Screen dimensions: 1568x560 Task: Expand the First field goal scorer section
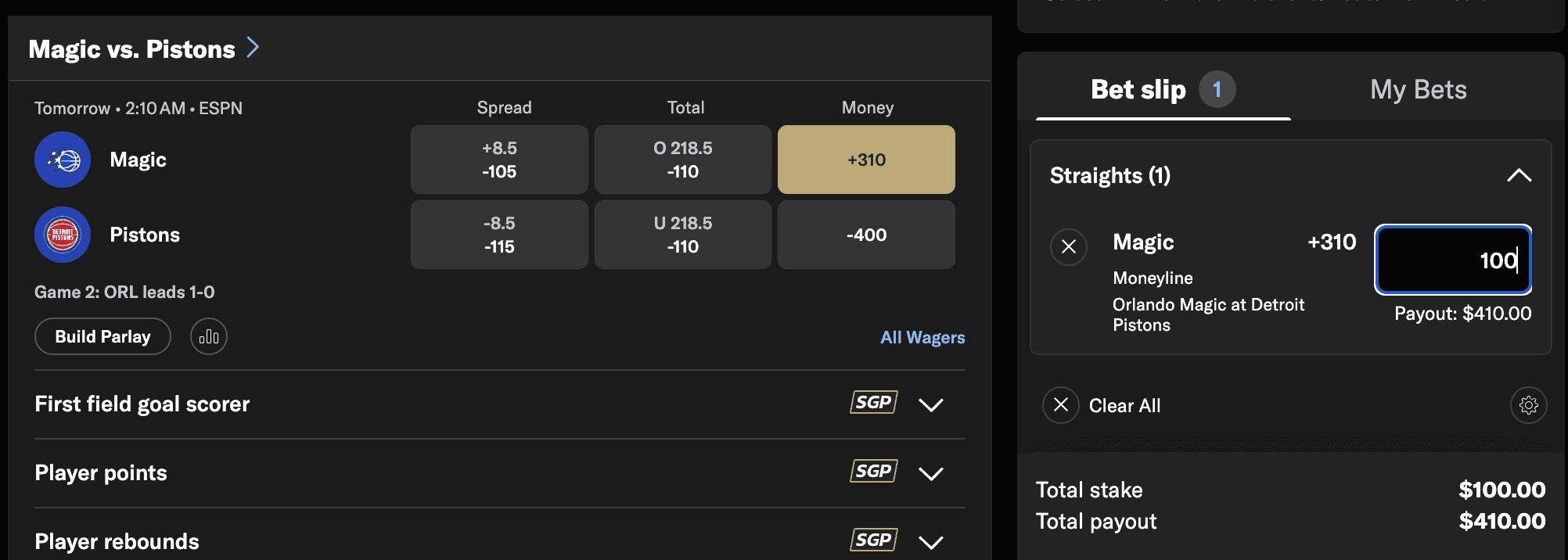(931, 404)
